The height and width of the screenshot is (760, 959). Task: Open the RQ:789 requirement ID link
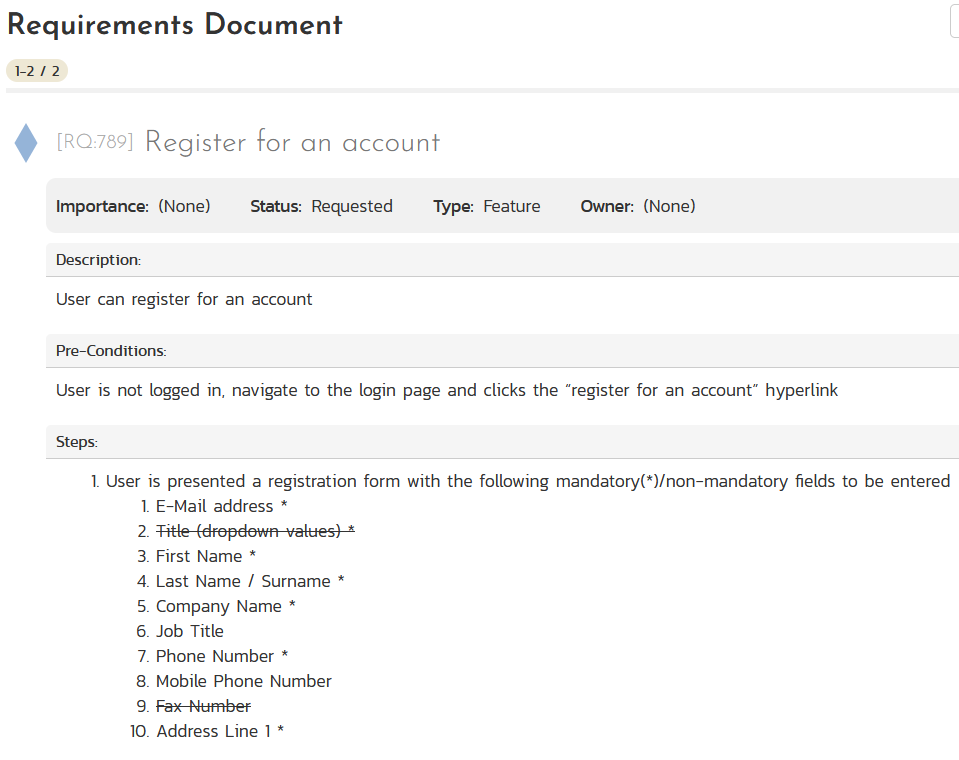95,142
